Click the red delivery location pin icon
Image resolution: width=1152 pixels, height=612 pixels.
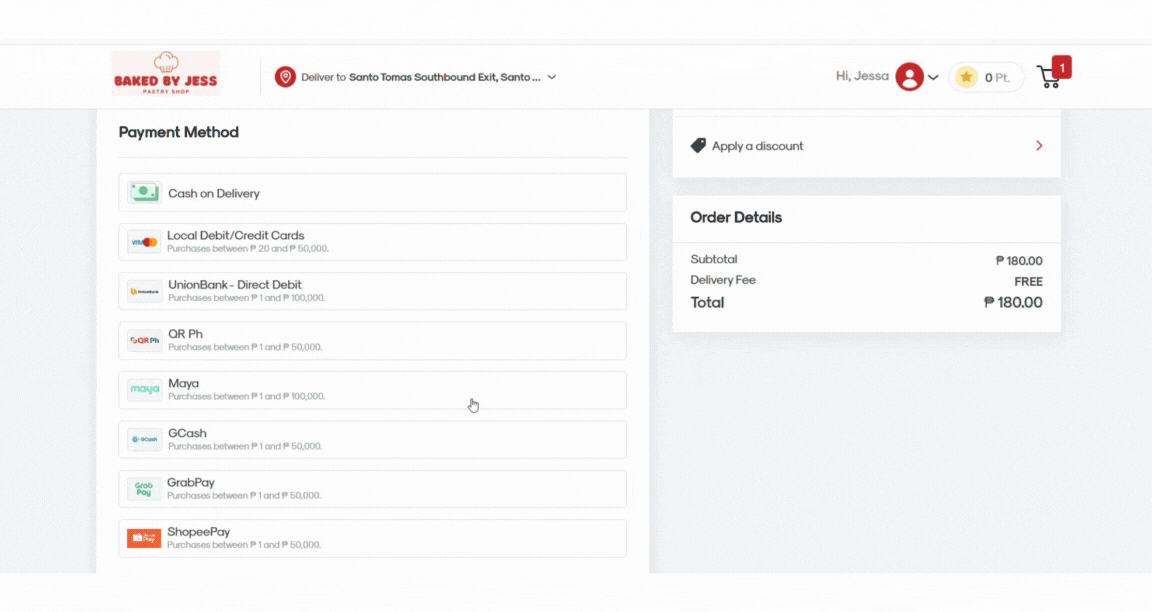(x=285, y=77)
